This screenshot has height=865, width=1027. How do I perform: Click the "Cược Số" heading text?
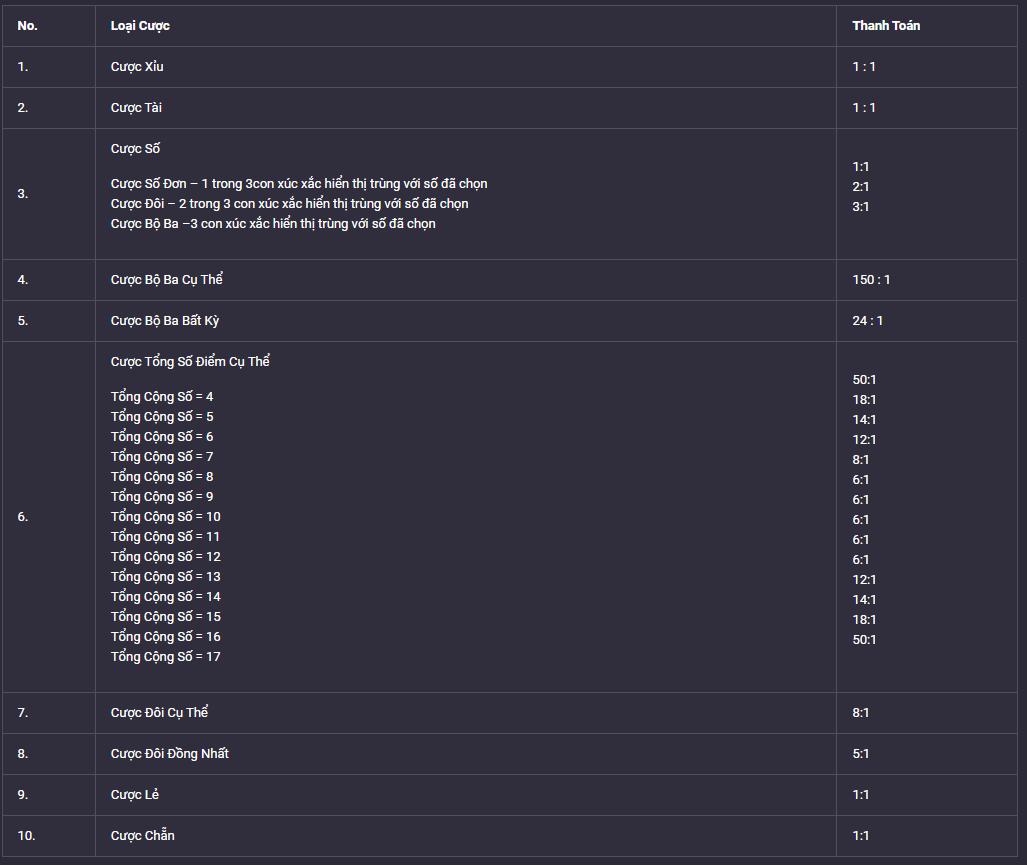point(135,149)
